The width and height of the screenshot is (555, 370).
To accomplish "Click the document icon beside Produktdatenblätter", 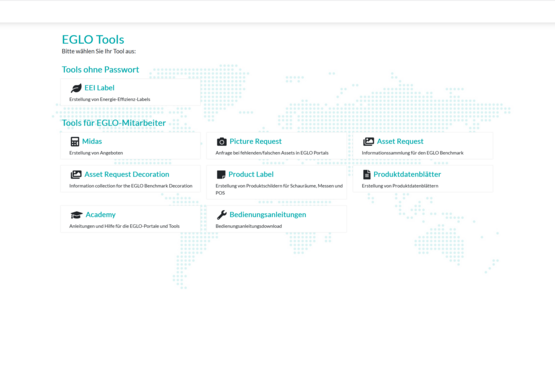I will (367, 175).
